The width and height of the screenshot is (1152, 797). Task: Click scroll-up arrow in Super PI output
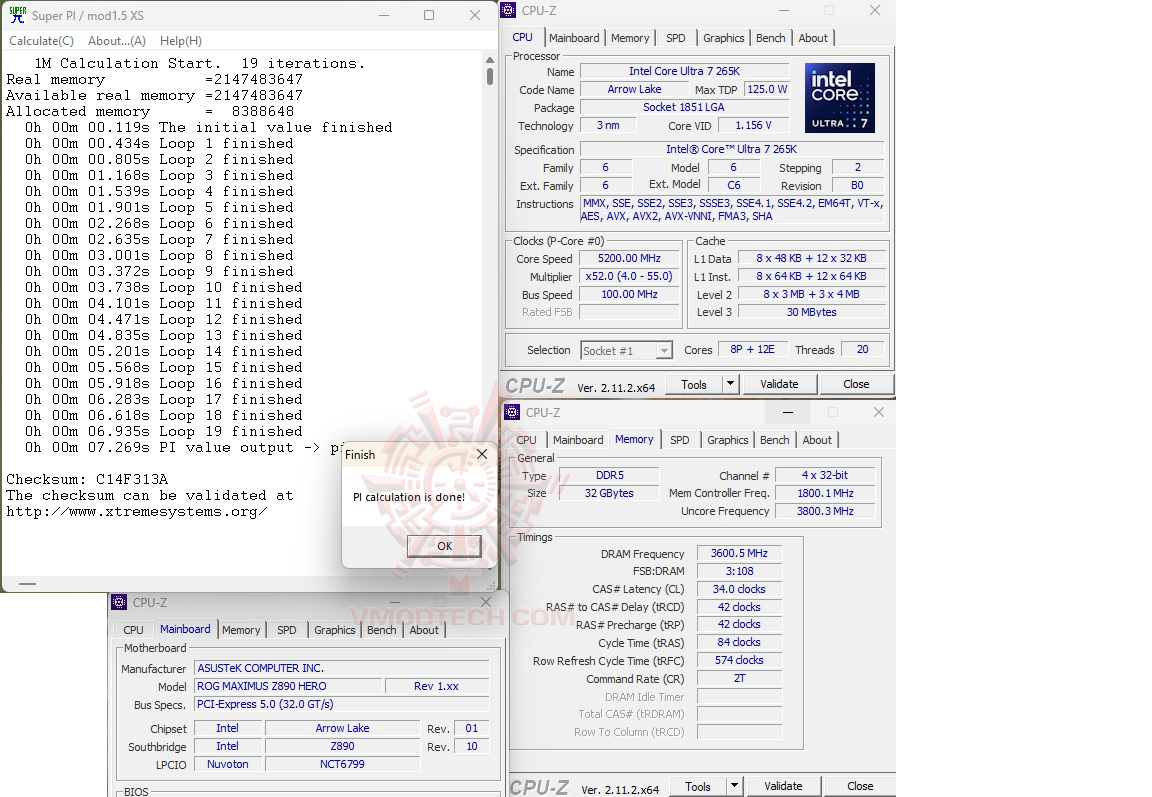click(490, 59)
